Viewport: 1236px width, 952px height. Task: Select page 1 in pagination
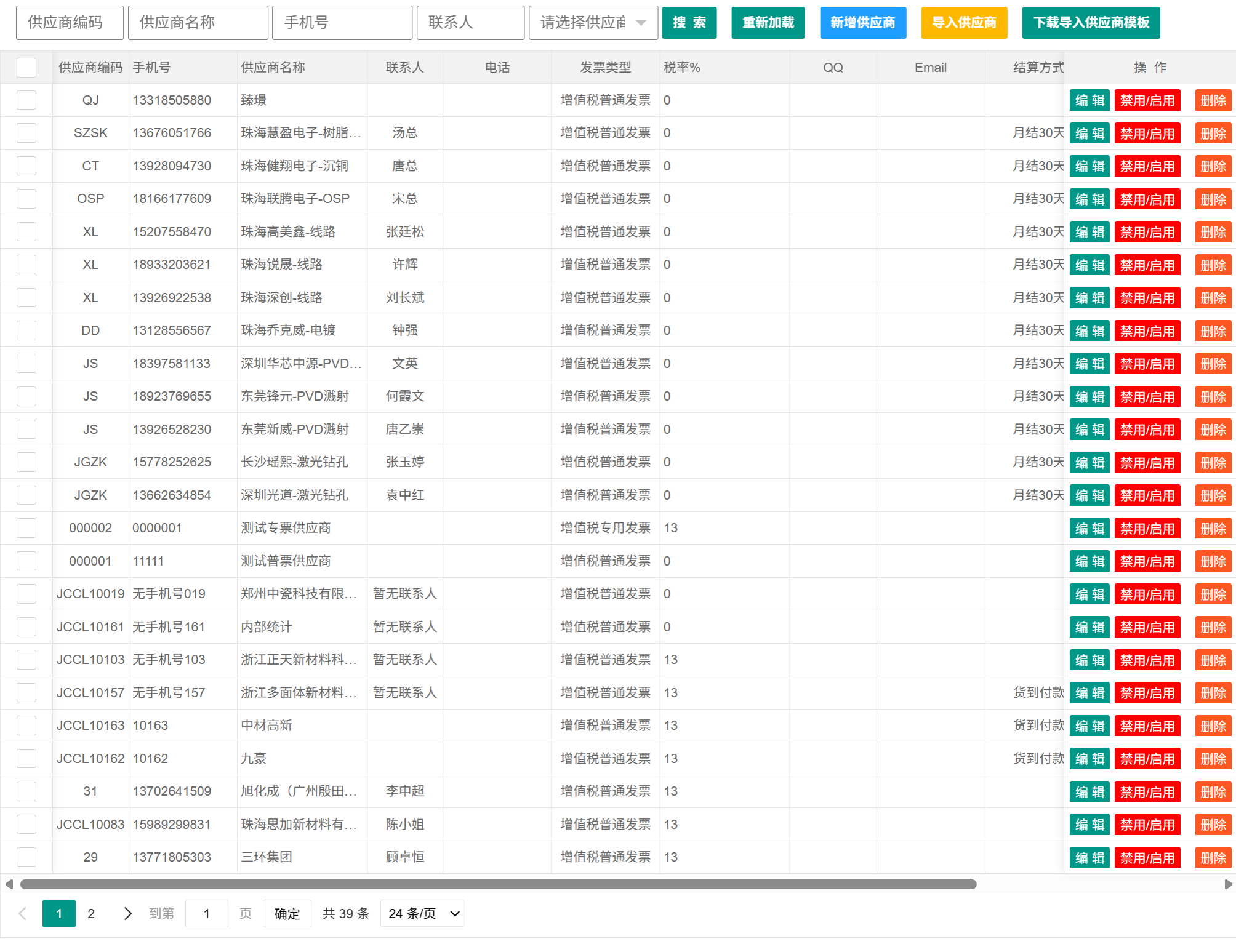[59, 913]
